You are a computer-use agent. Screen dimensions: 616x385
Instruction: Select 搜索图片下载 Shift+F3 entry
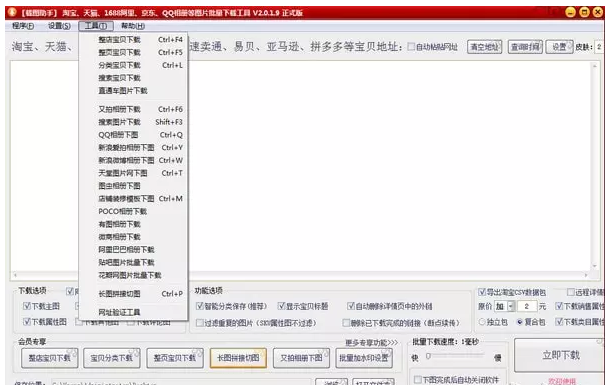tap(133, 122)
